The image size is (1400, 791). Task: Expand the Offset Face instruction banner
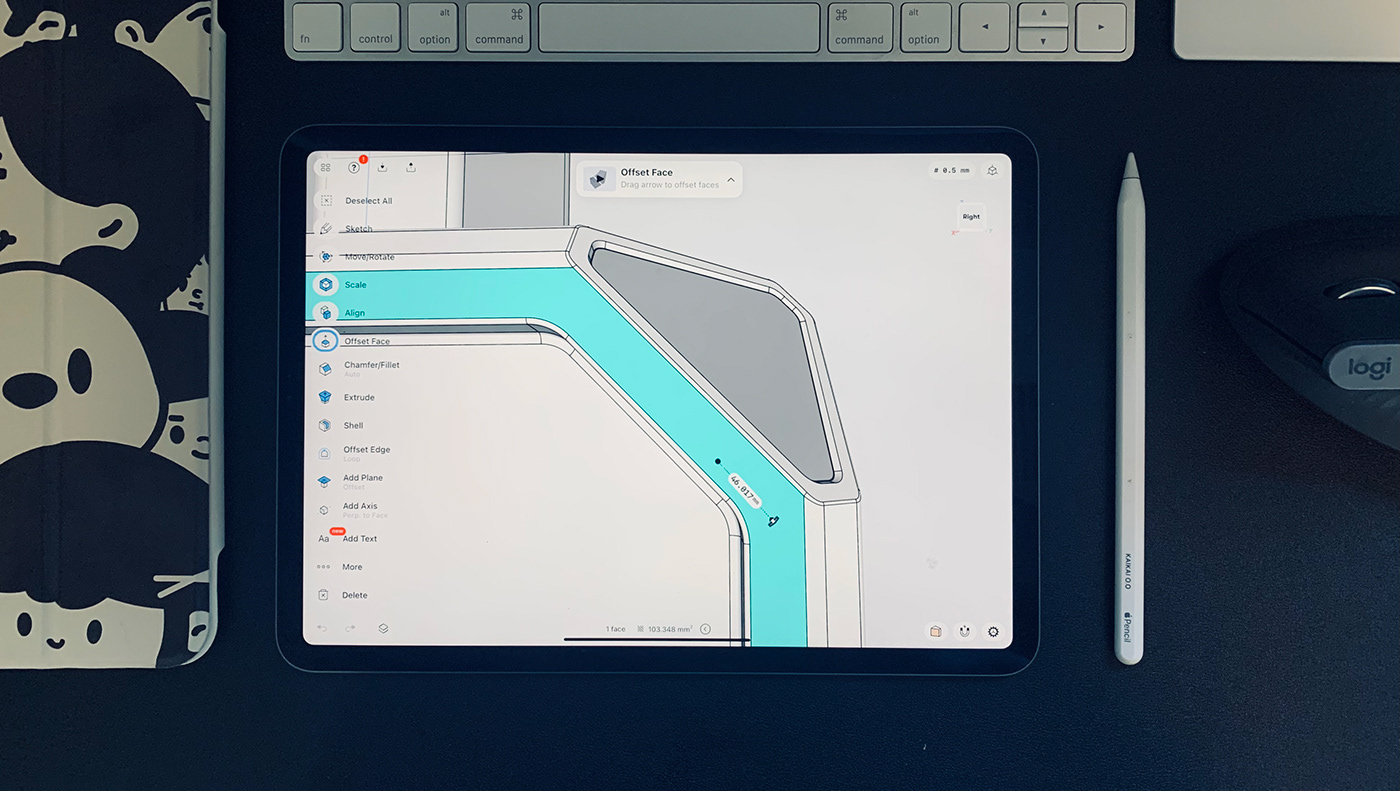click(731, 181)
